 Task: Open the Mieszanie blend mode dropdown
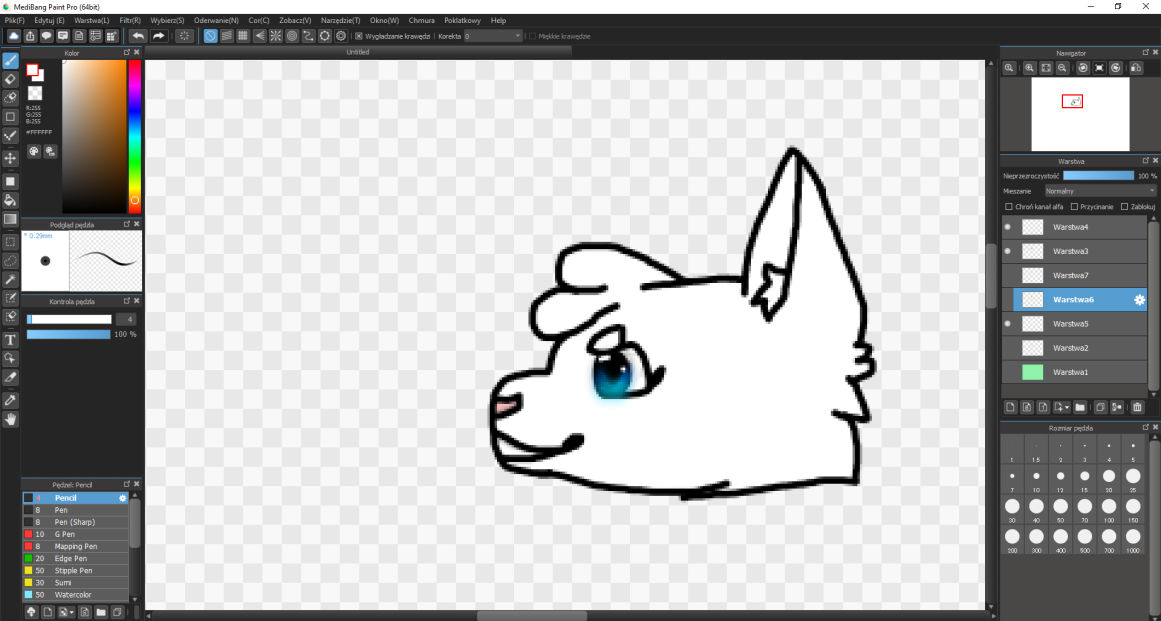coord(1099,191)
